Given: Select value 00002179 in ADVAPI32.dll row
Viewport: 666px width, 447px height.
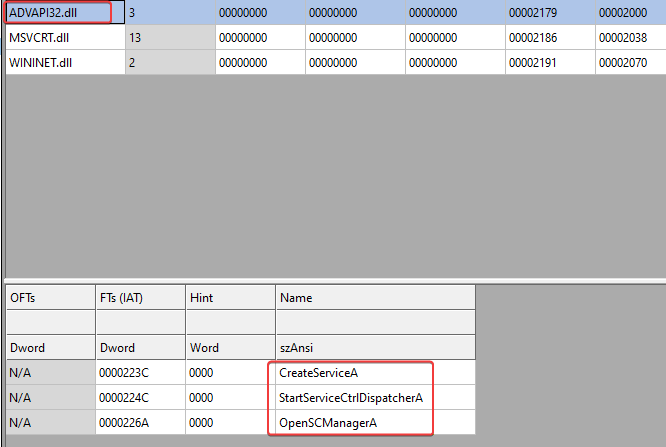Looking at the screenshot, I should [550, 12].
